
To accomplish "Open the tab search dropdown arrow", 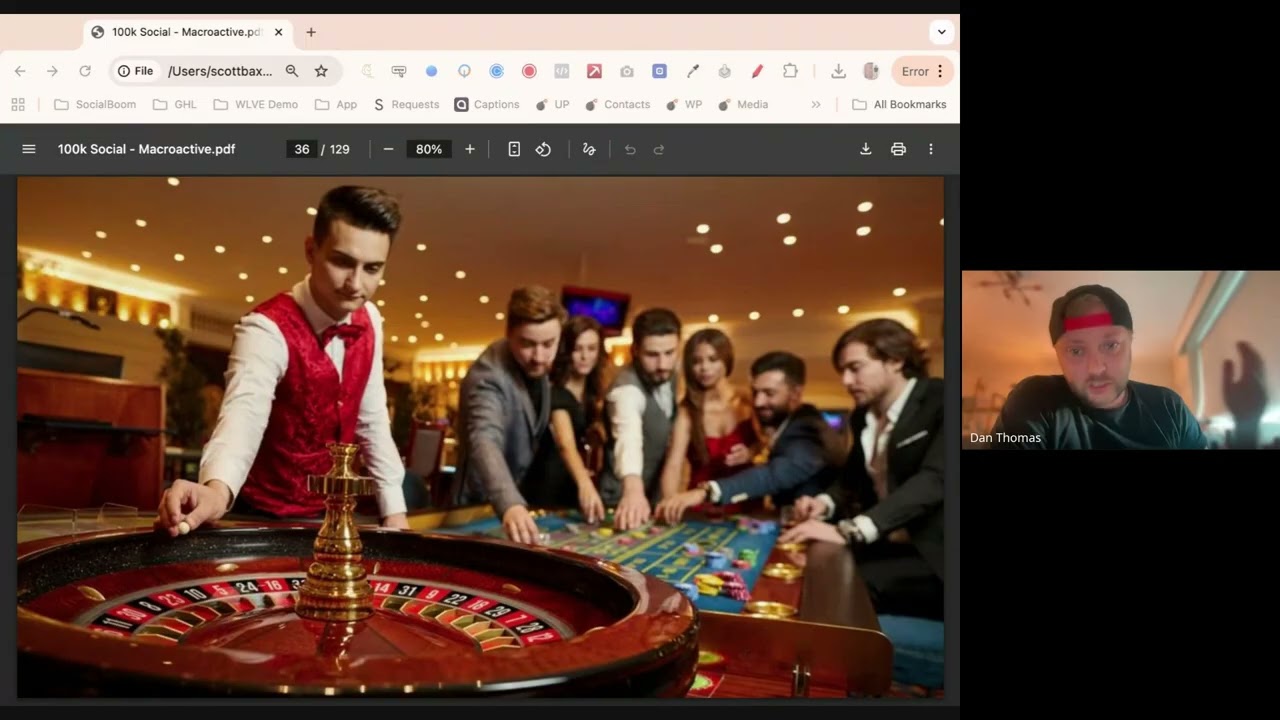I will click(941, 32).
